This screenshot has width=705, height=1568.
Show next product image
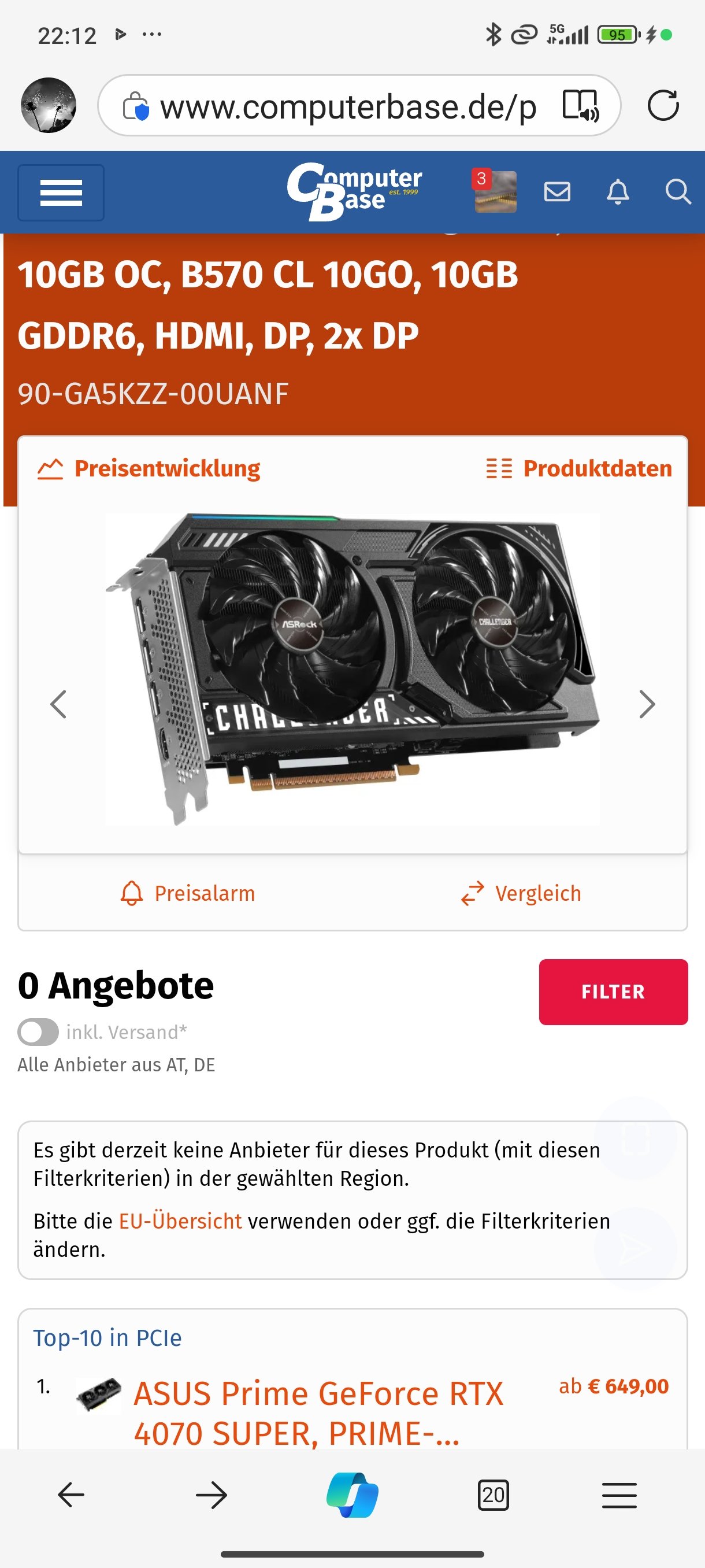pyautogui.click(x=647, y=704)
